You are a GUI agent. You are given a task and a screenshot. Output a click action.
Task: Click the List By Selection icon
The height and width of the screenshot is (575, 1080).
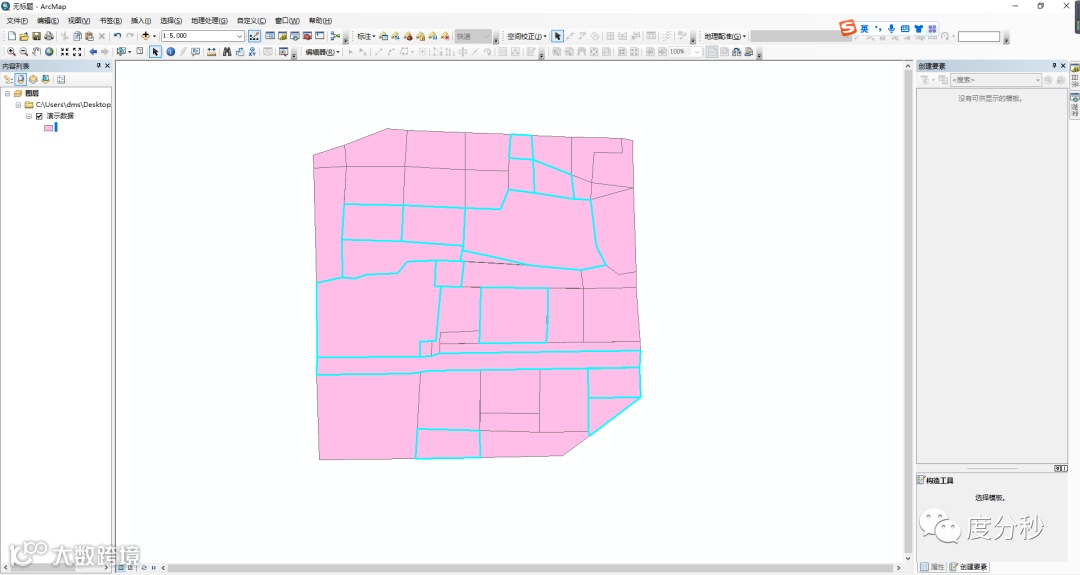tap(45, 79)
